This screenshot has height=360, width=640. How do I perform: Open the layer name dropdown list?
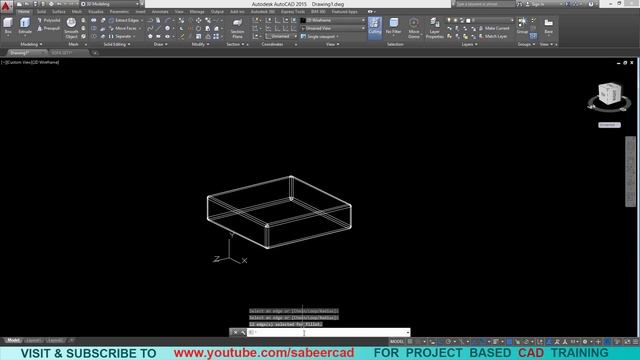pos(493,20)
